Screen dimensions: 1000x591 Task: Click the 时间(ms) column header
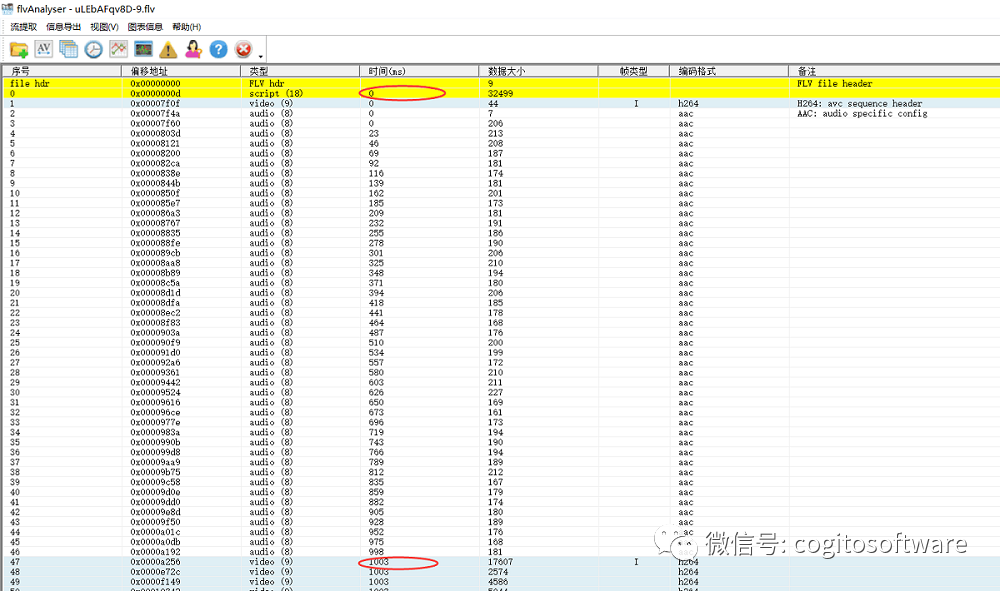point(419,71)
